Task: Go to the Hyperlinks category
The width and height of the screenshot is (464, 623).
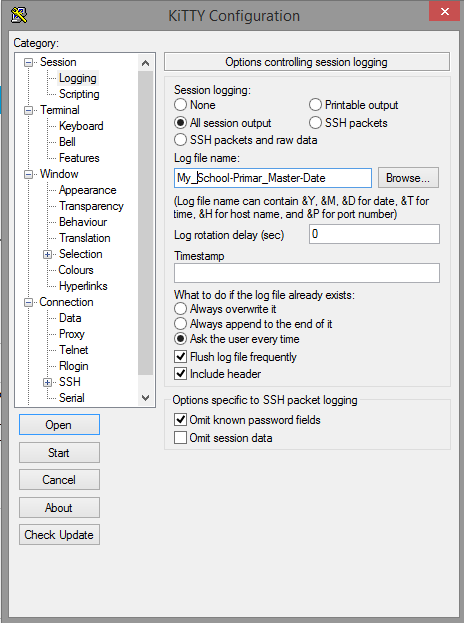Action: point(83,286)
